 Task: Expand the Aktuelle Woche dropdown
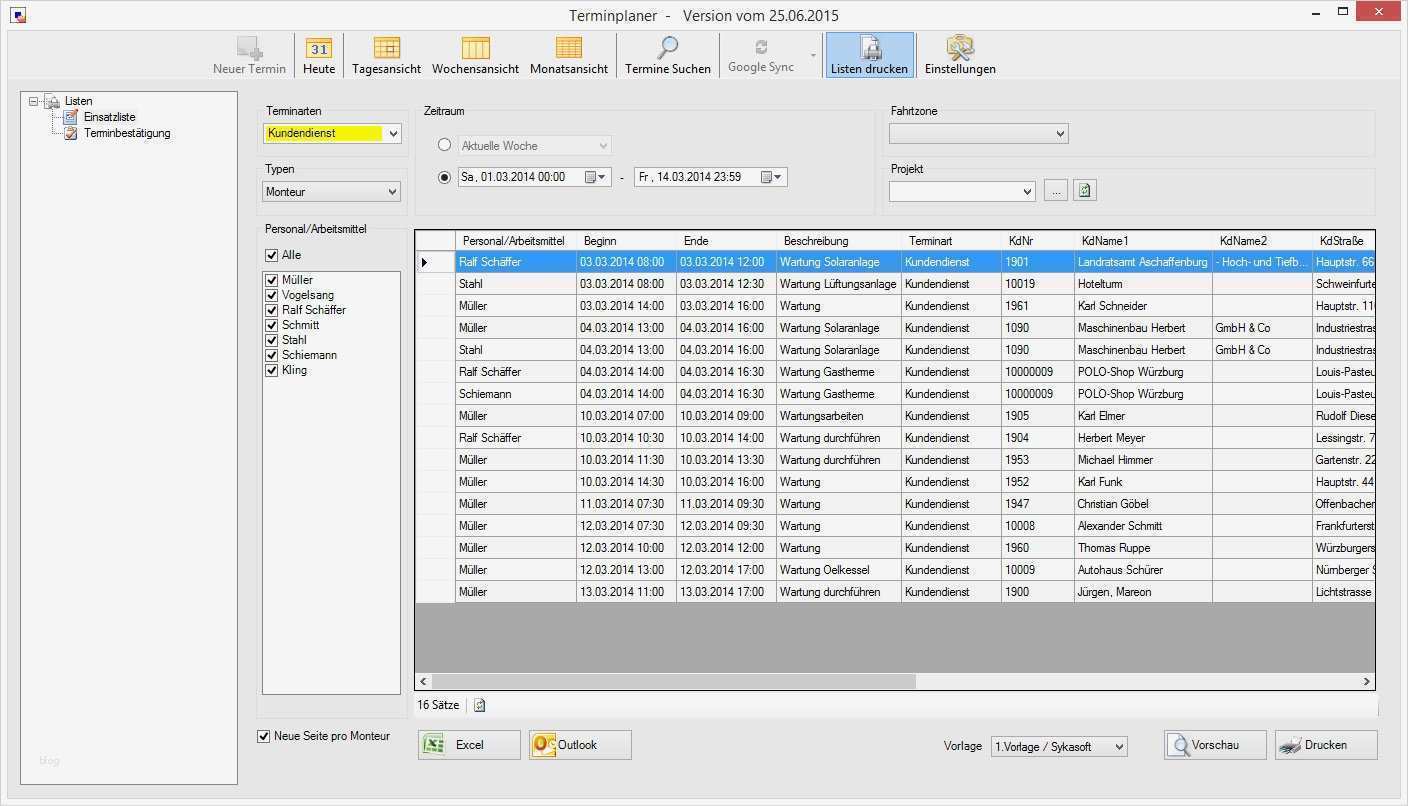pyautogui.click(x=603, y=146)
